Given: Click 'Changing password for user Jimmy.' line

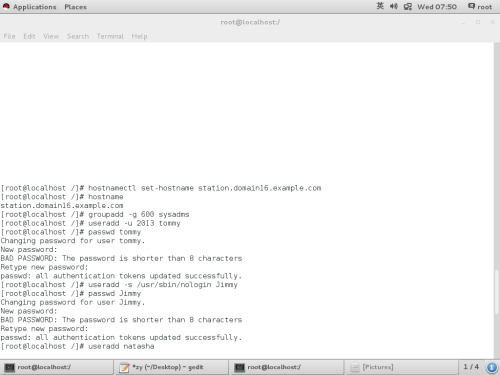Looking at the screenshot, I should (x=73, y=302).
